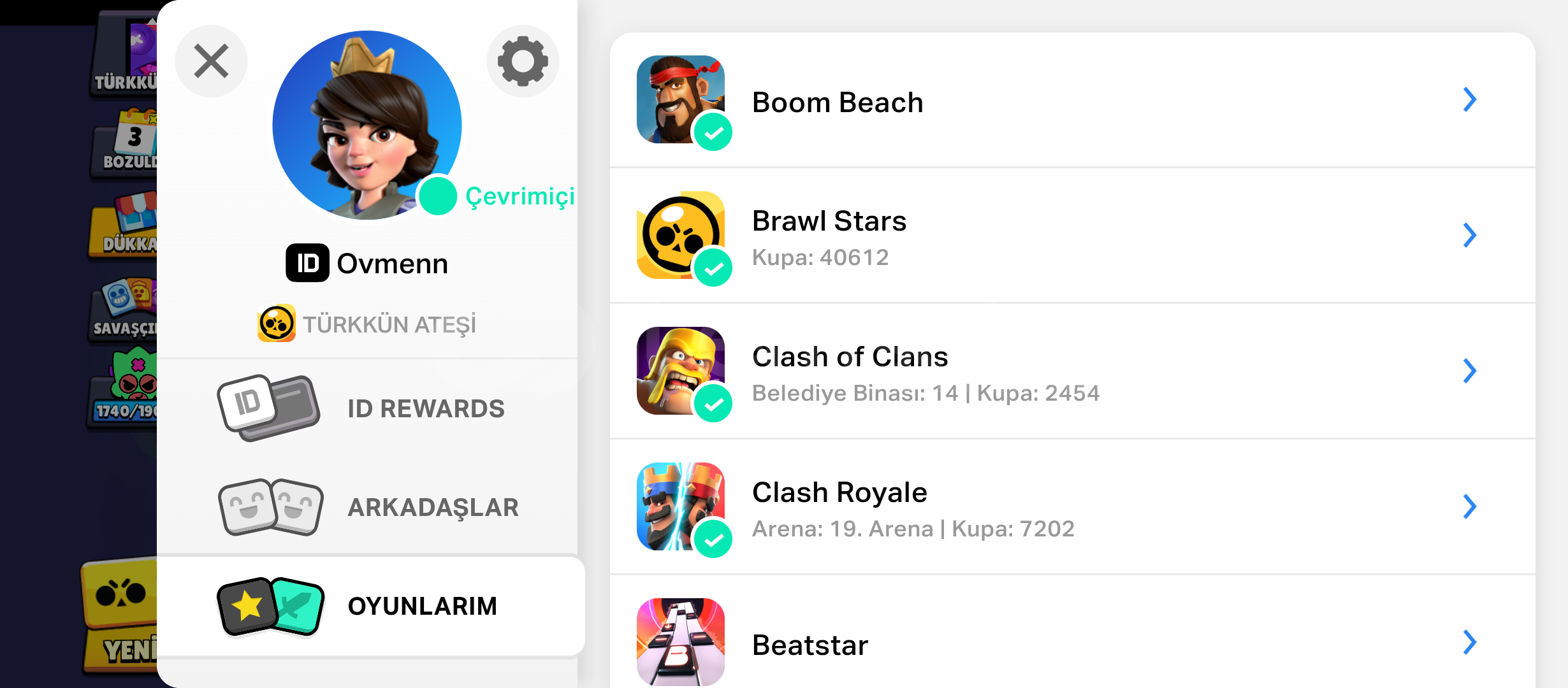Expand Clash of Clans with its chevron

point(1470,371)
